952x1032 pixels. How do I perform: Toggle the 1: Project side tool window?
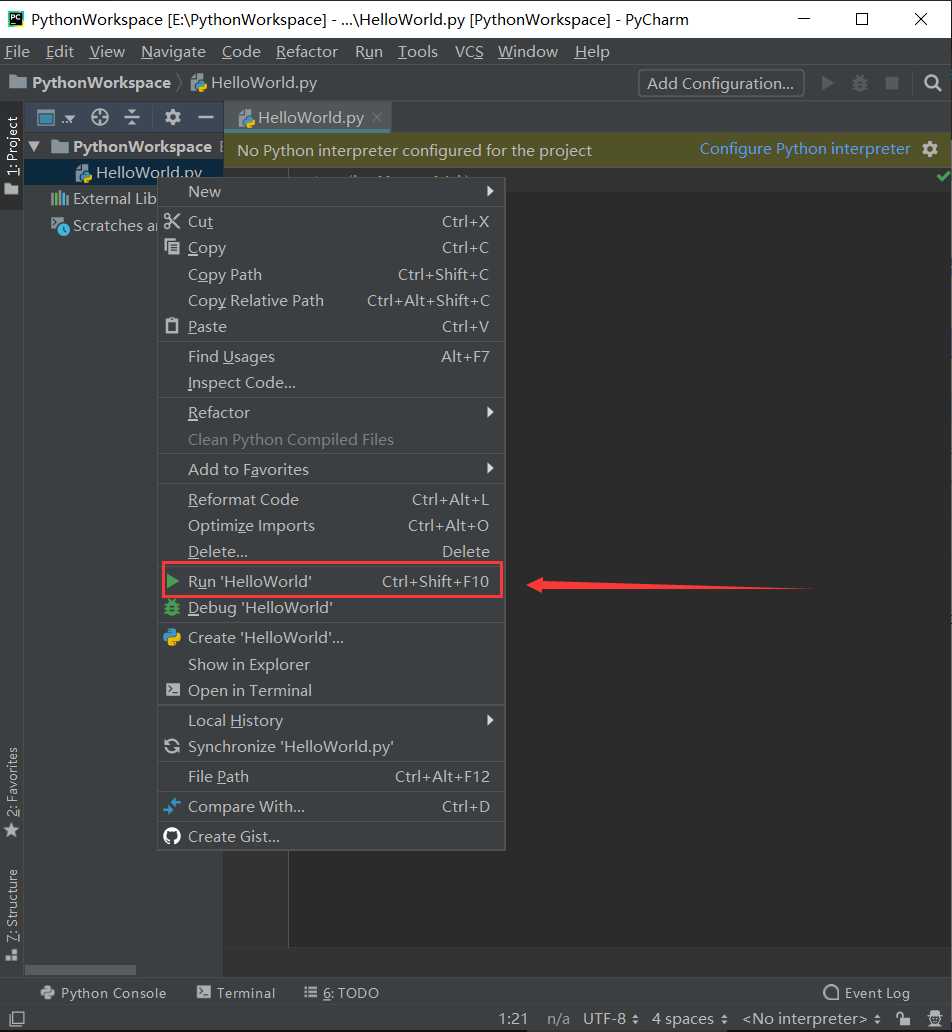(x=12, y=155)
